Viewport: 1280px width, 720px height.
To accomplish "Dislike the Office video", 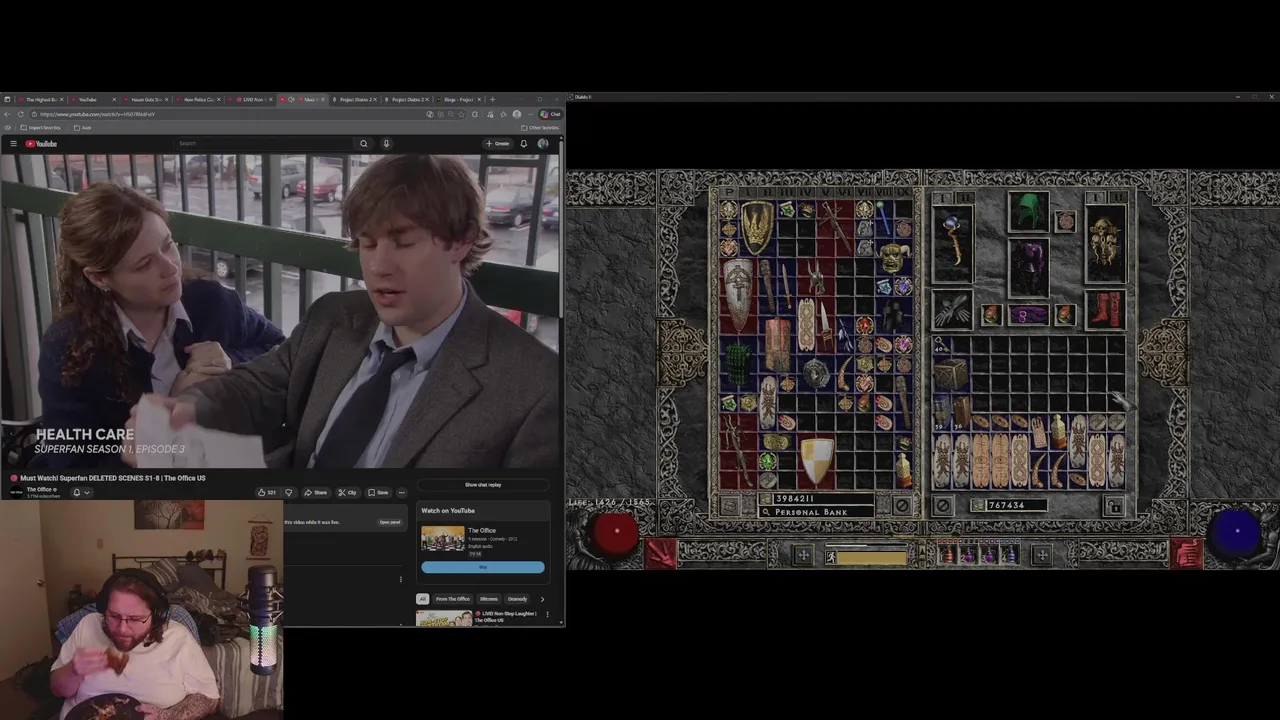I will pyautogui.click(x=289, y=492).
